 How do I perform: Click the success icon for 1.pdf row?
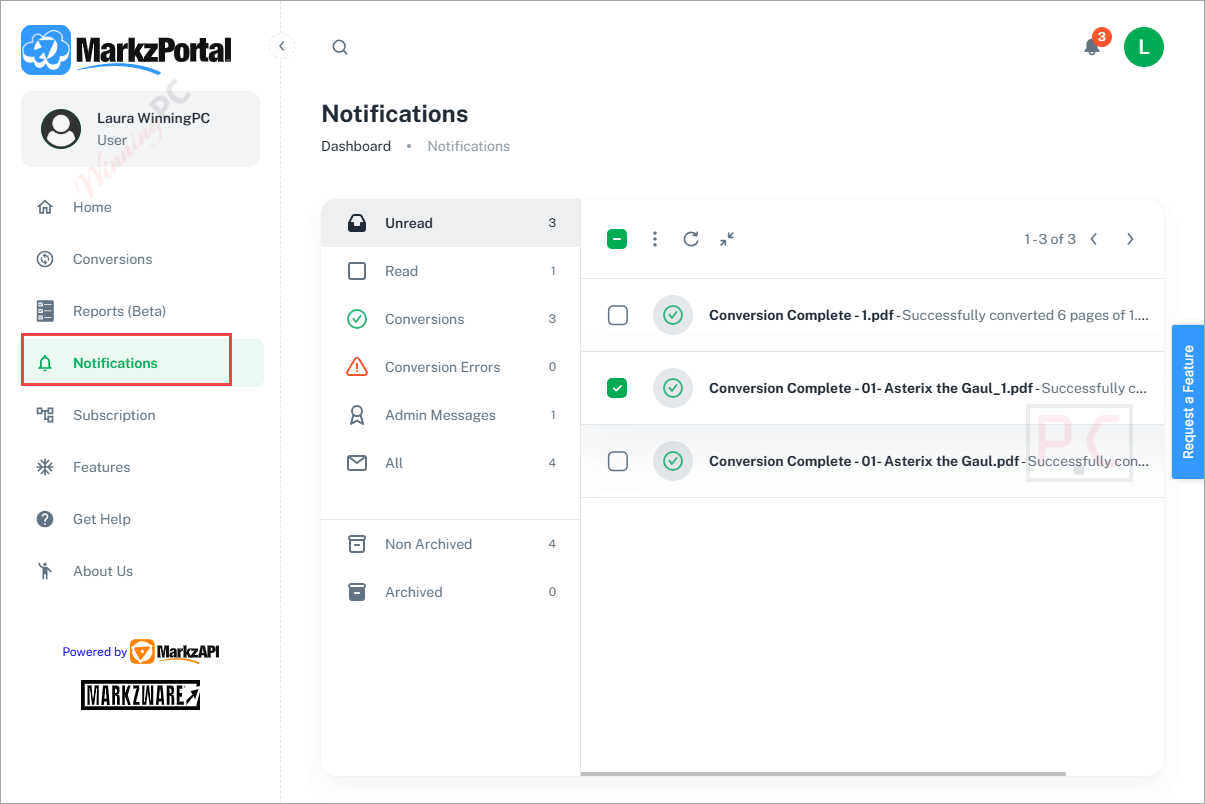(x=673, y=315)
